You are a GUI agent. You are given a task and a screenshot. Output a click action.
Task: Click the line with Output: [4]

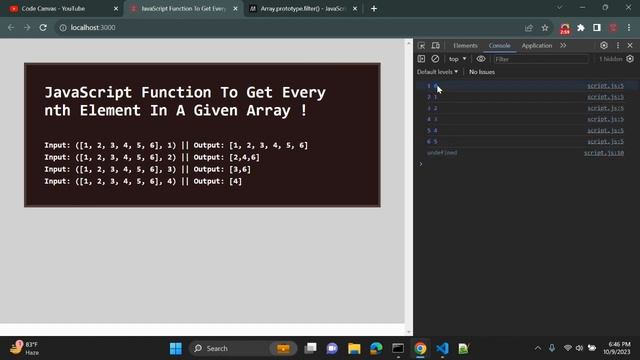pos(143,181)
